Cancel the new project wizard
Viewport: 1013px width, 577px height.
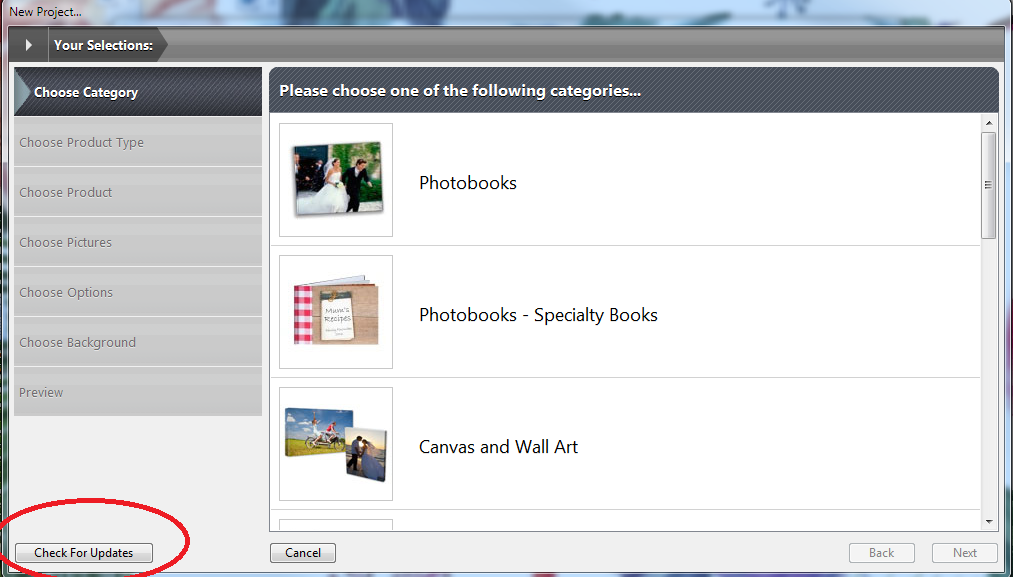(x=303, y=553)
